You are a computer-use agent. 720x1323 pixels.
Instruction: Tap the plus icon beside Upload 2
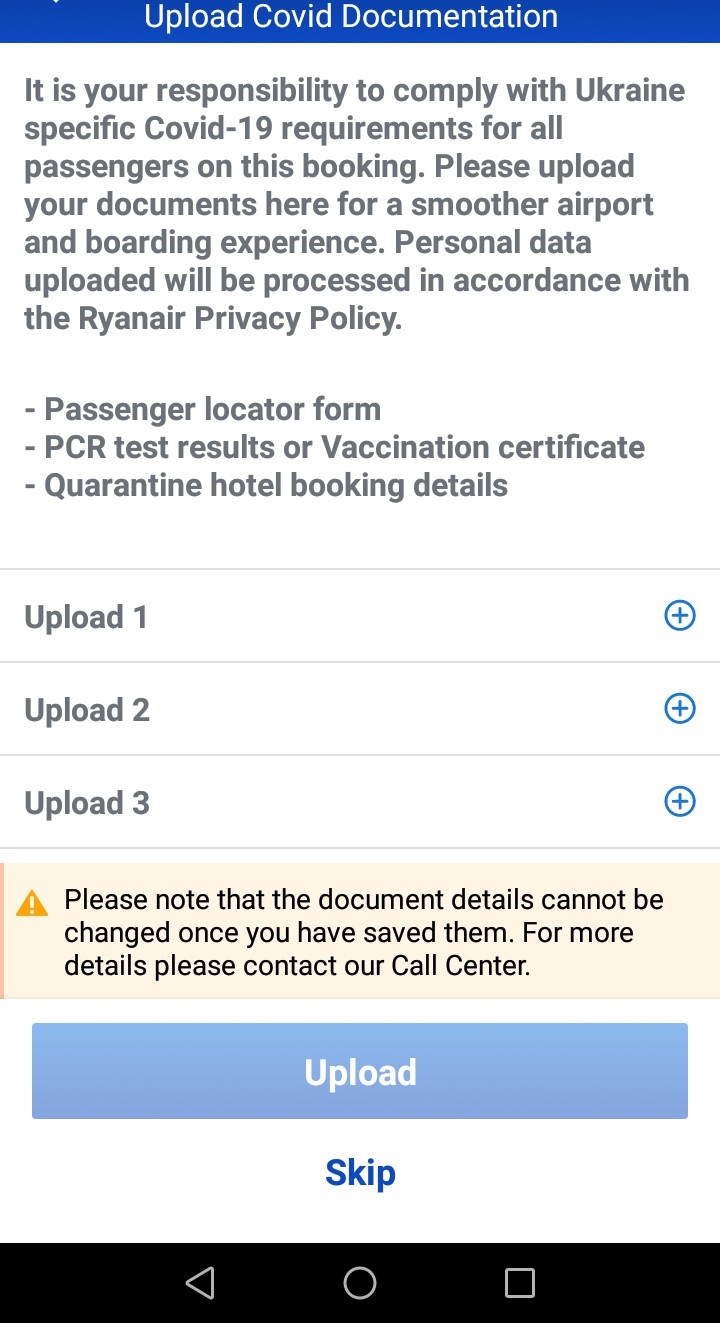[680, 709]
